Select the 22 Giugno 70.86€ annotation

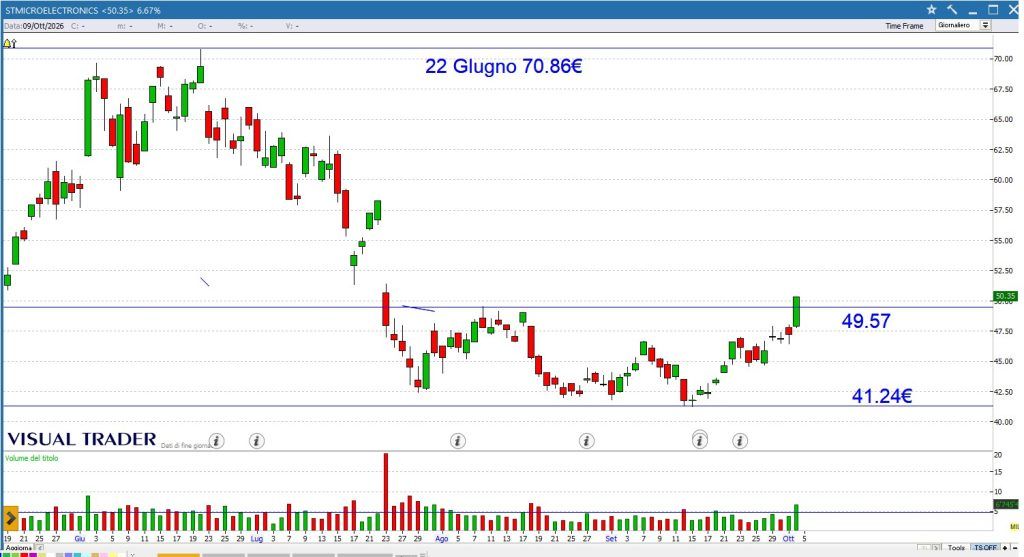[x=504, y=67]
